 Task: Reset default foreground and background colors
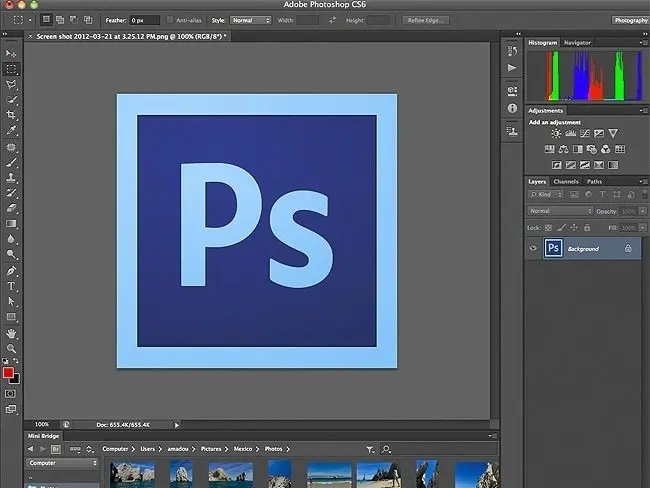tap(5, 361)
